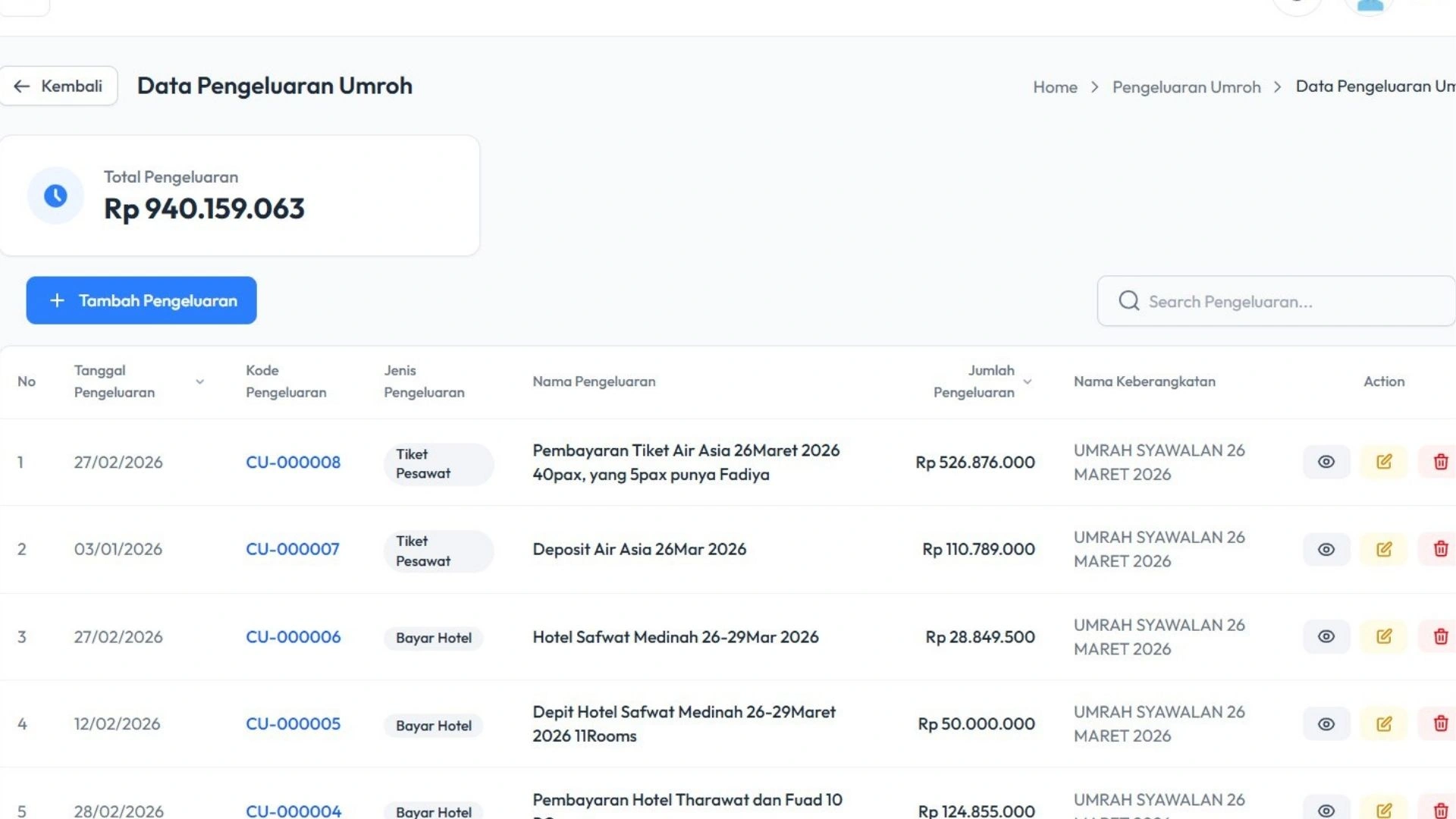Click the edit icon for CU-000008 row
Viewport: 1456px width, 819px height.
[x=1383, y=462]
